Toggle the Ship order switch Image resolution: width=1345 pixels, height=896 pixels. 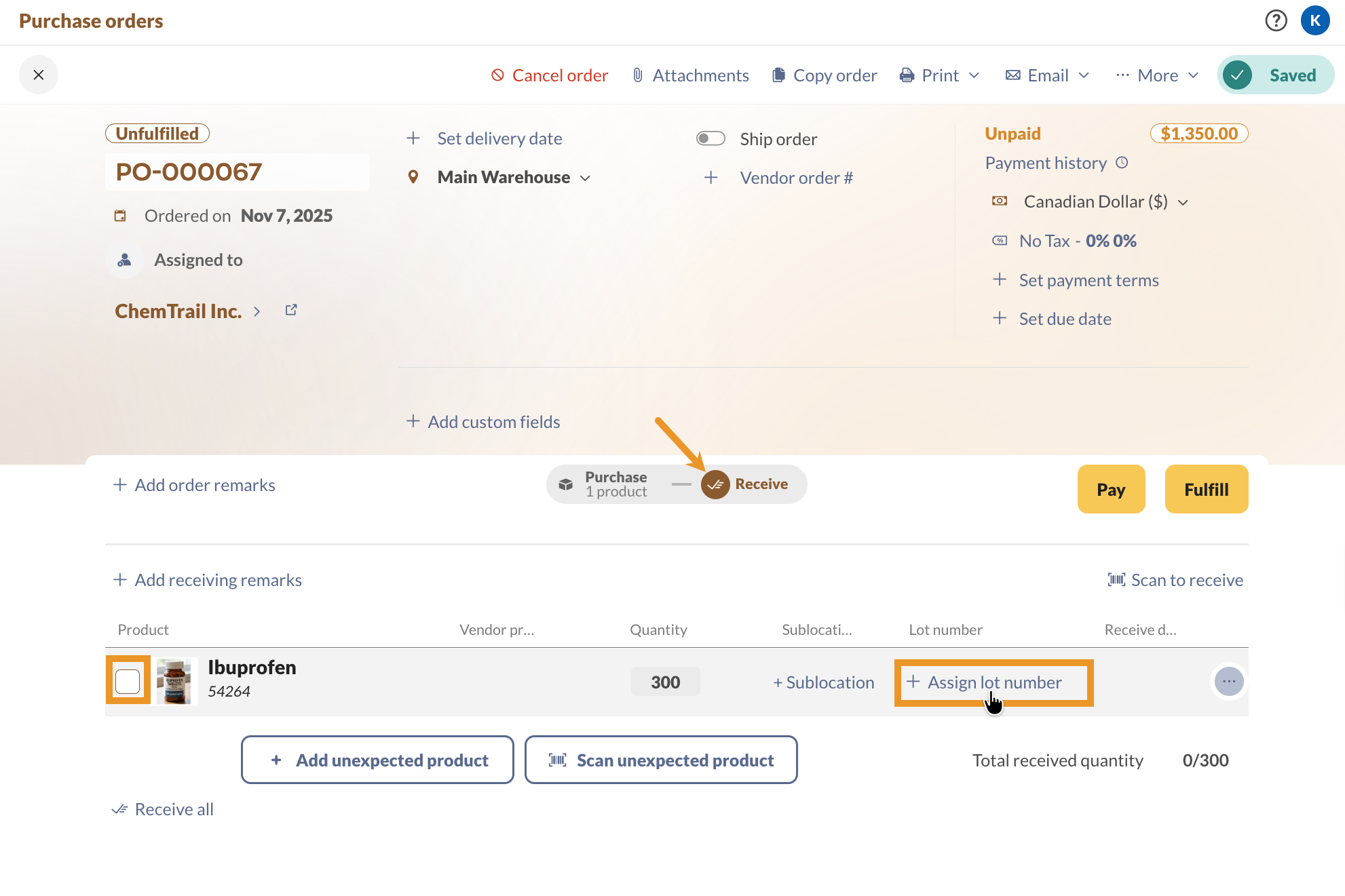(x=711, y=138)
